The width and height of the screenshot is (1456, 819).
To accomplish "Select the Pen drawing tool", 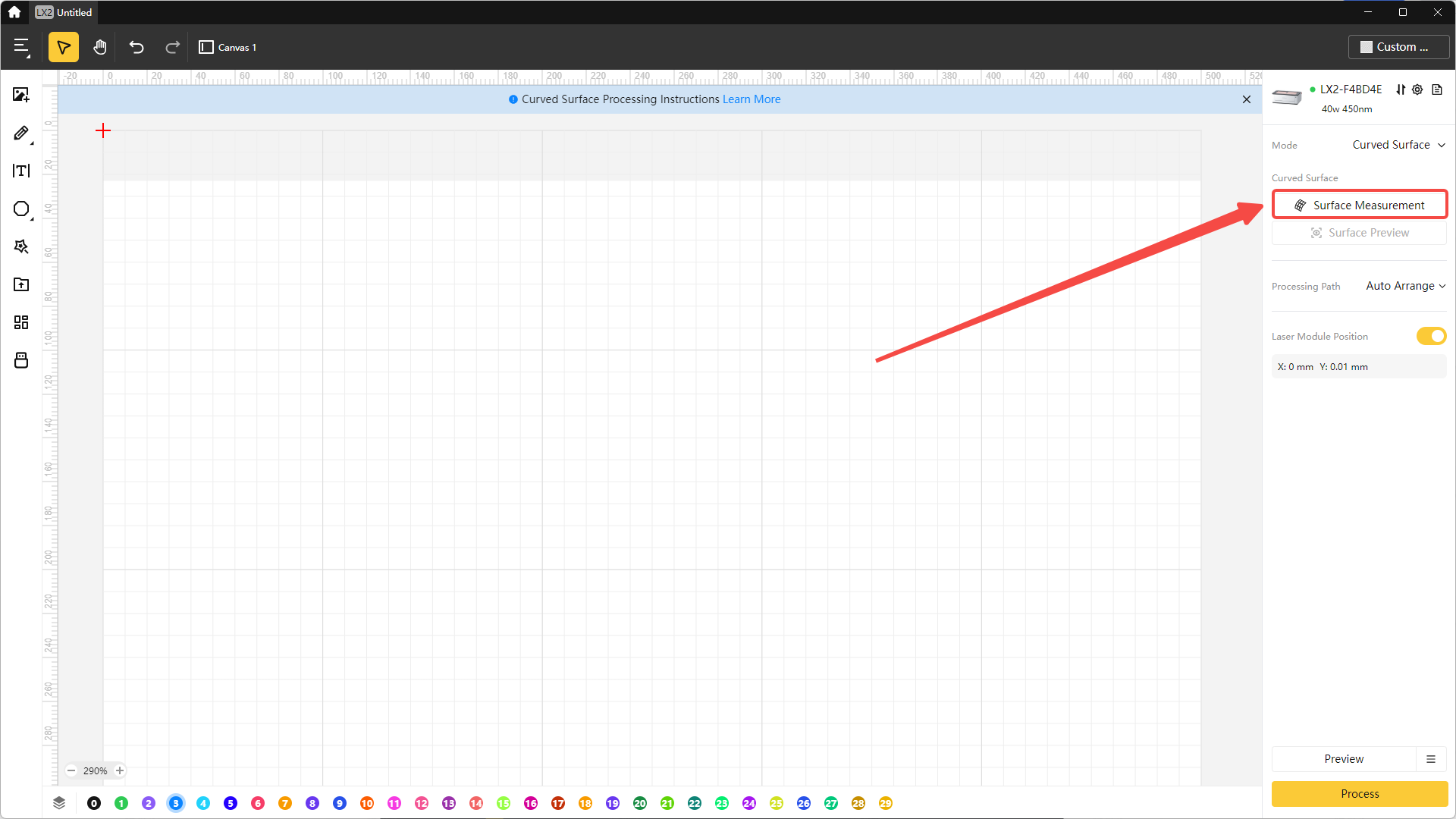I will click(x=20, y=133).
